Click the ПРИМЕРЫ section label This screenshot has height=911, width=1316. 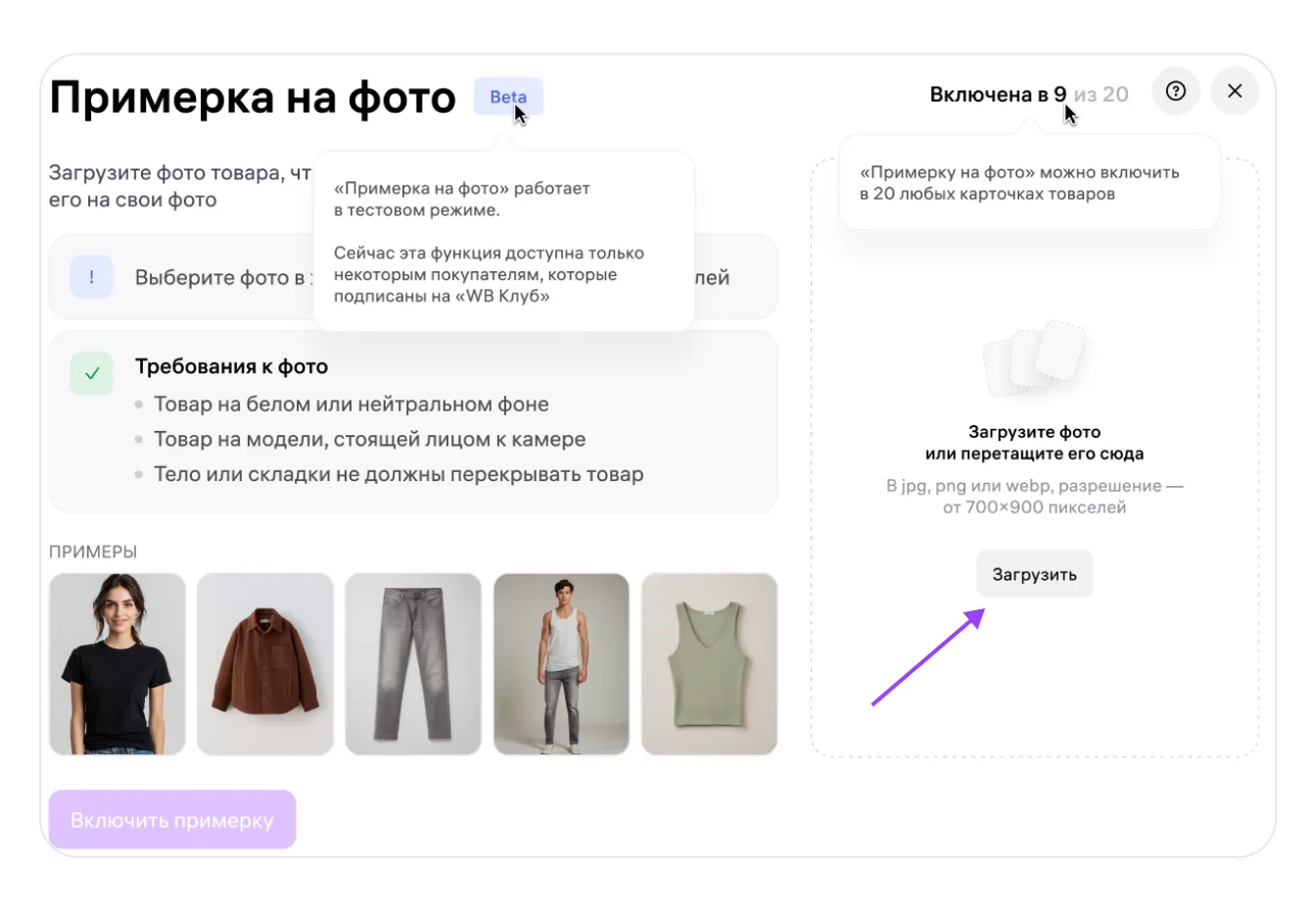(x=93, y=551)
